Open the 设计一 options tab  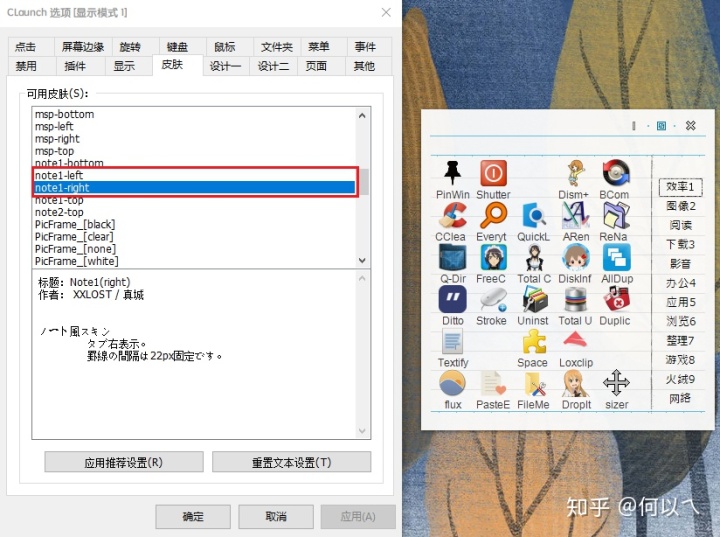tap(225, 66)
